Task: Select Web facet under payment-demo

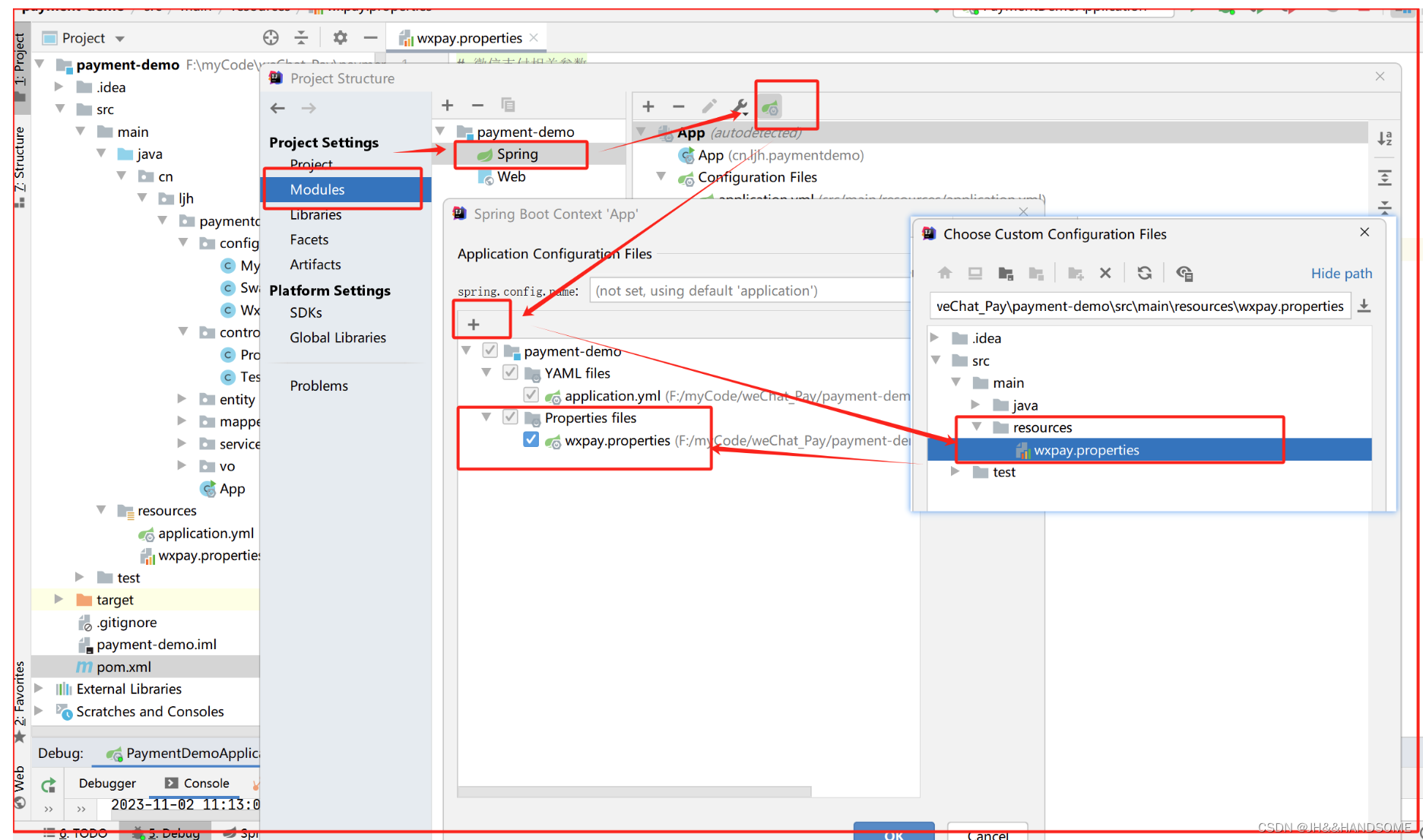Action: [x=511, y=176]
